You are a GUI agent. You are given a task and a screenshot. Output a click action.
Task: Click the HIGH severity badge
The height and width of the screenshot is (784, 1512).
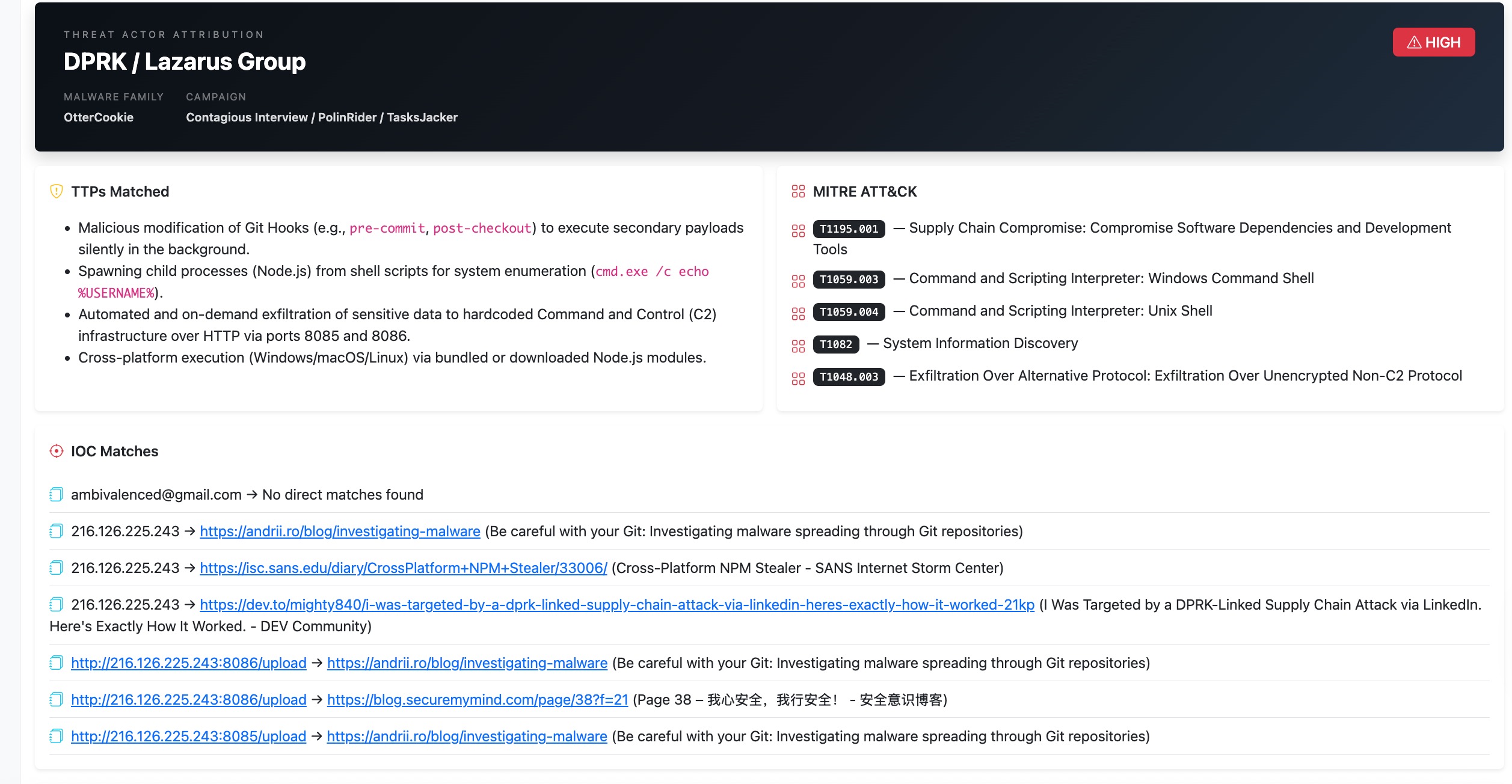1433,42
